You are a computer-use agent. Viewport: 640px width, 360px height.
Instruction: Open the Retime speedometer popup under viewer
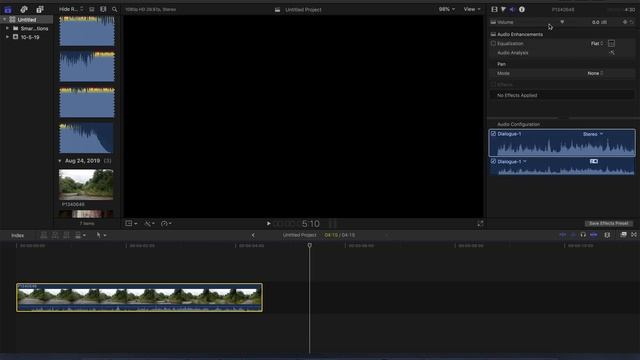coord(166,223)
